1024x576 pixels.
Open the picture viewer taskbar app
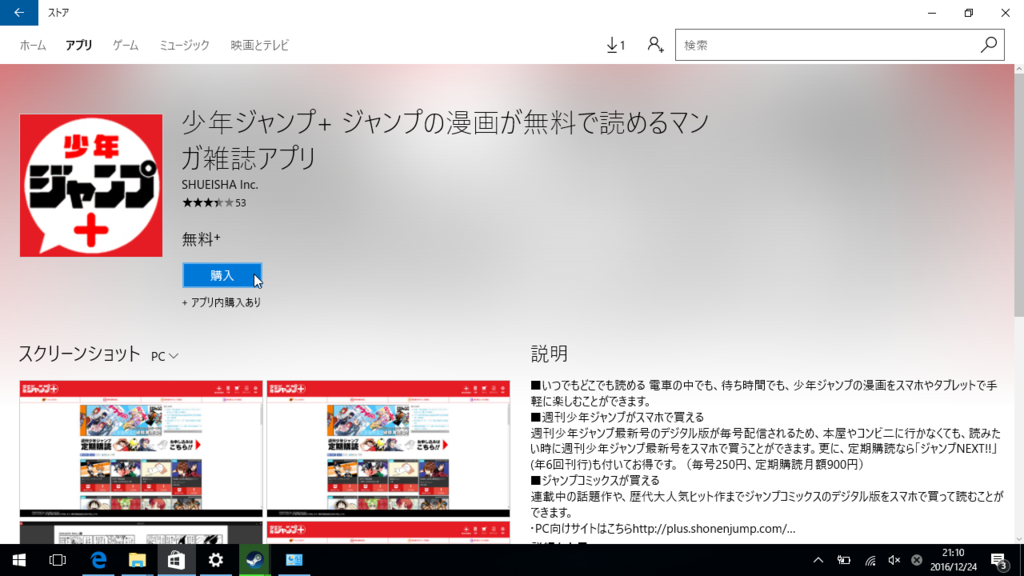tap(294, 560)
